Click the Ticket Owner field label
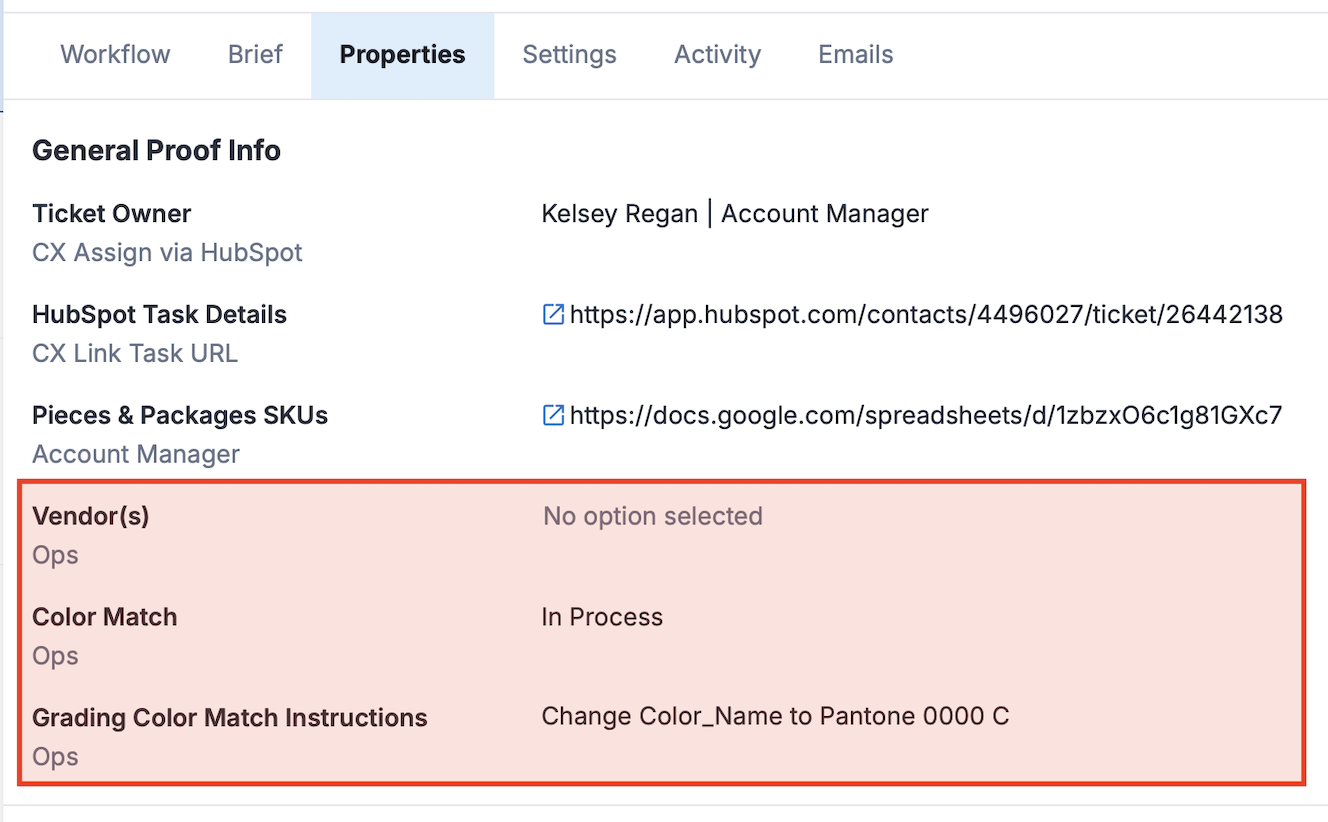The image size is (1328, 822). pyautogui.click(x=111, y=214)
